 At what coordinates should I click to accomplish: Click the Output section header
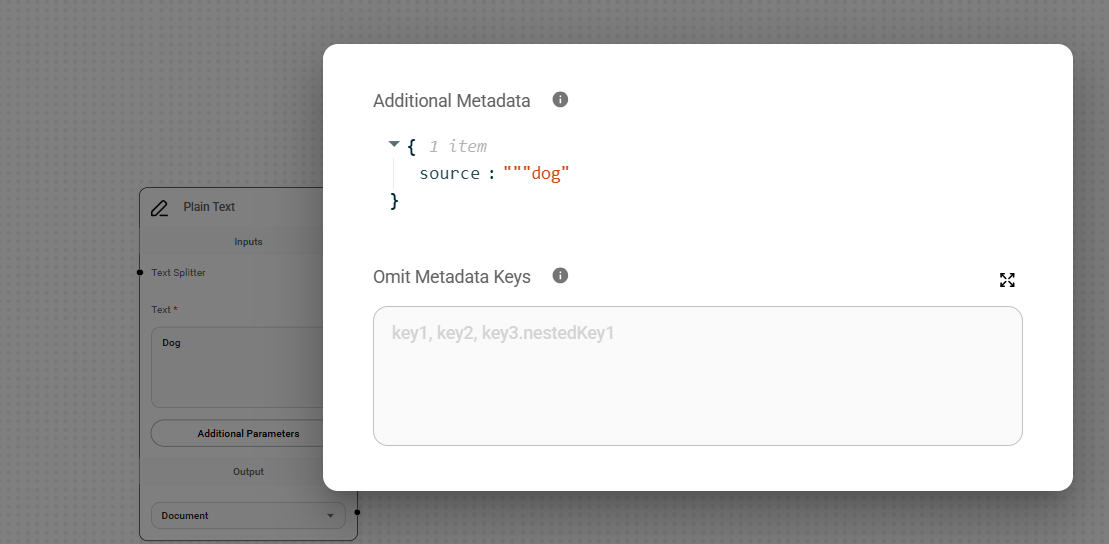click(x=248, y=472)
